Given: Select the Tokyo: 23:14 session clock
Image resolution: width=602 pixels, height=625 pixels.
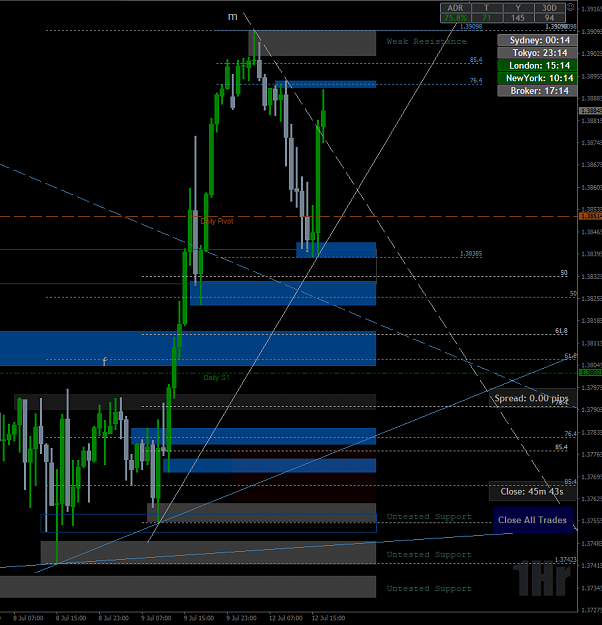Looking at the screenshot, I should point(537,53).
